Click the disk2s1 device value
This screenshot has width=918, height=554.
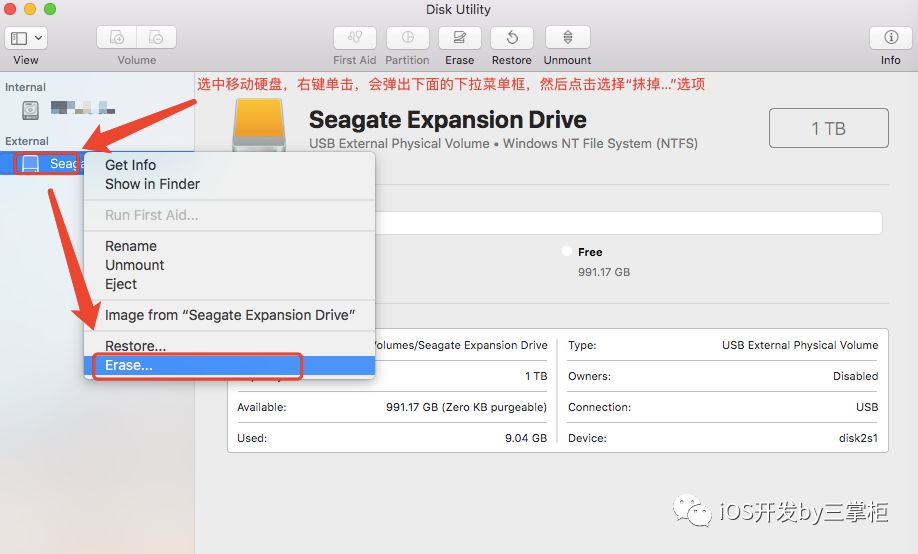[858, 438]
